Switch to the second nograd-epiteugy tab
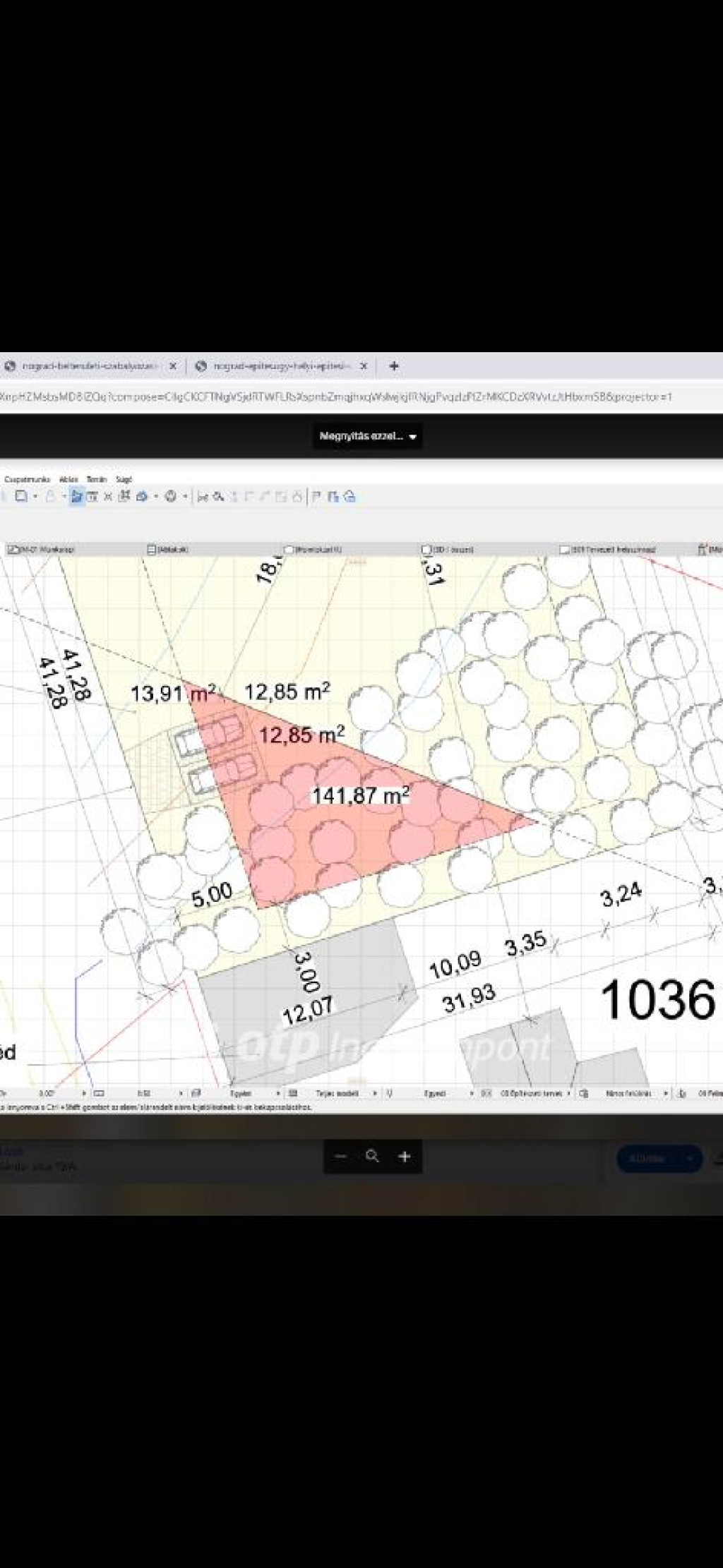This screenshot has height=1568, width=723. 279,366
